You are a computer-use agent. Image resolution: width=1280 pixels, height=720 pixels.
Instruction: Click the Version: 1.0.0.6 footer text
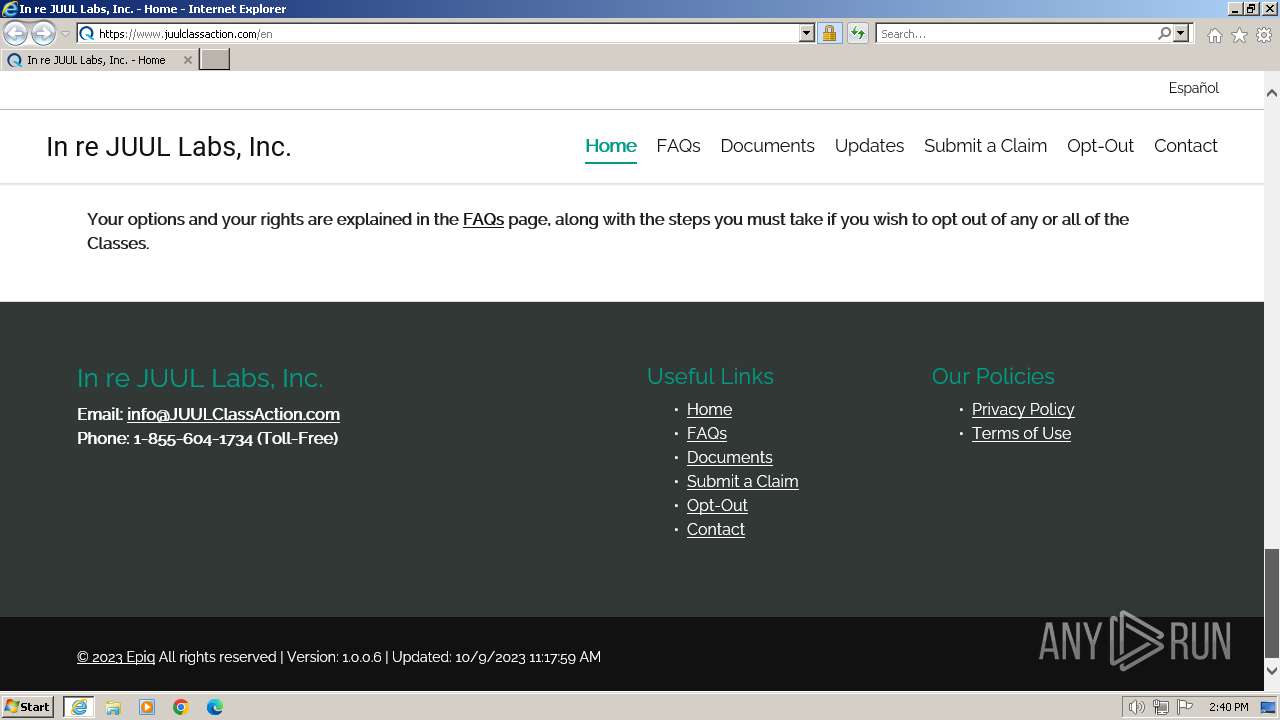[x=334, y=657]
